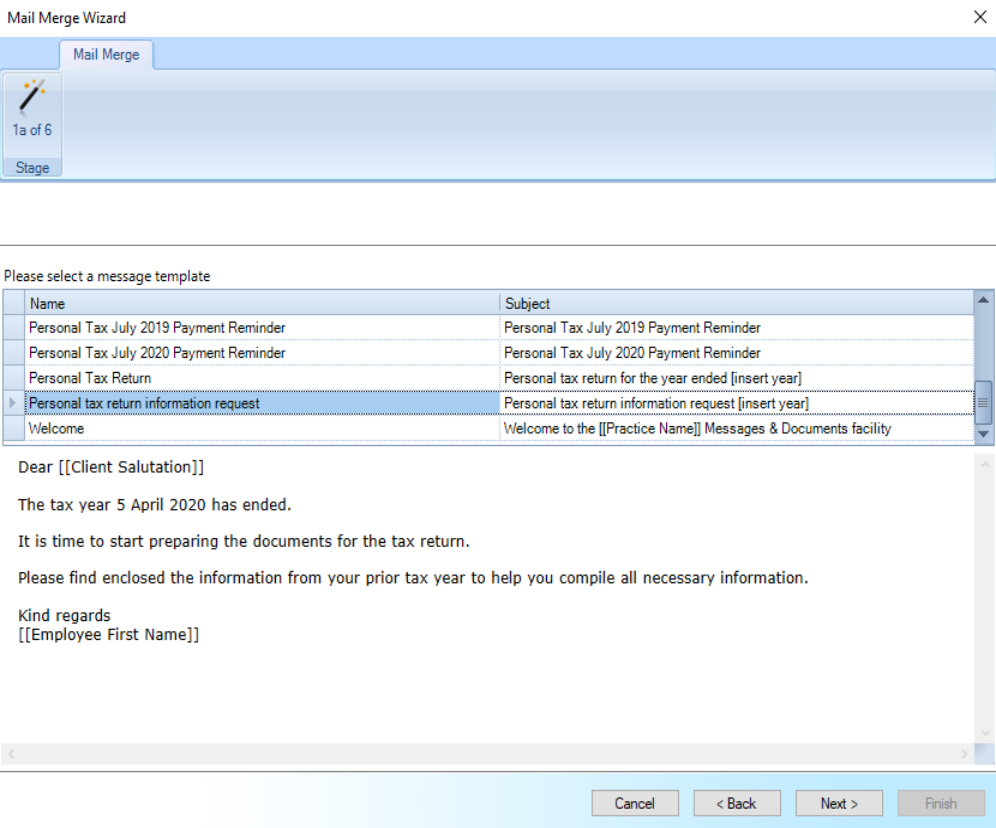Click the 'Stage' group label in ribbon

(32, 168)
